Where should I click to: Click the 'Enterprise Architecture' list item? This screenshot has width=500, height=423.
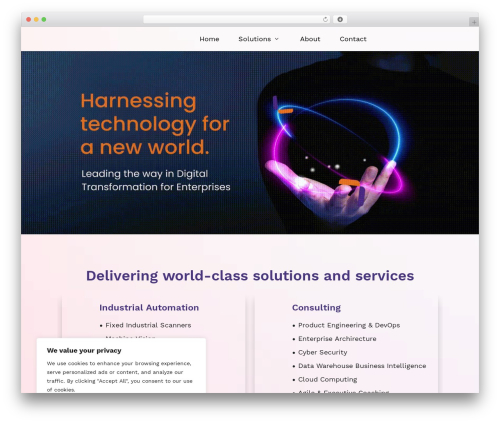click(x=337, y=339)
